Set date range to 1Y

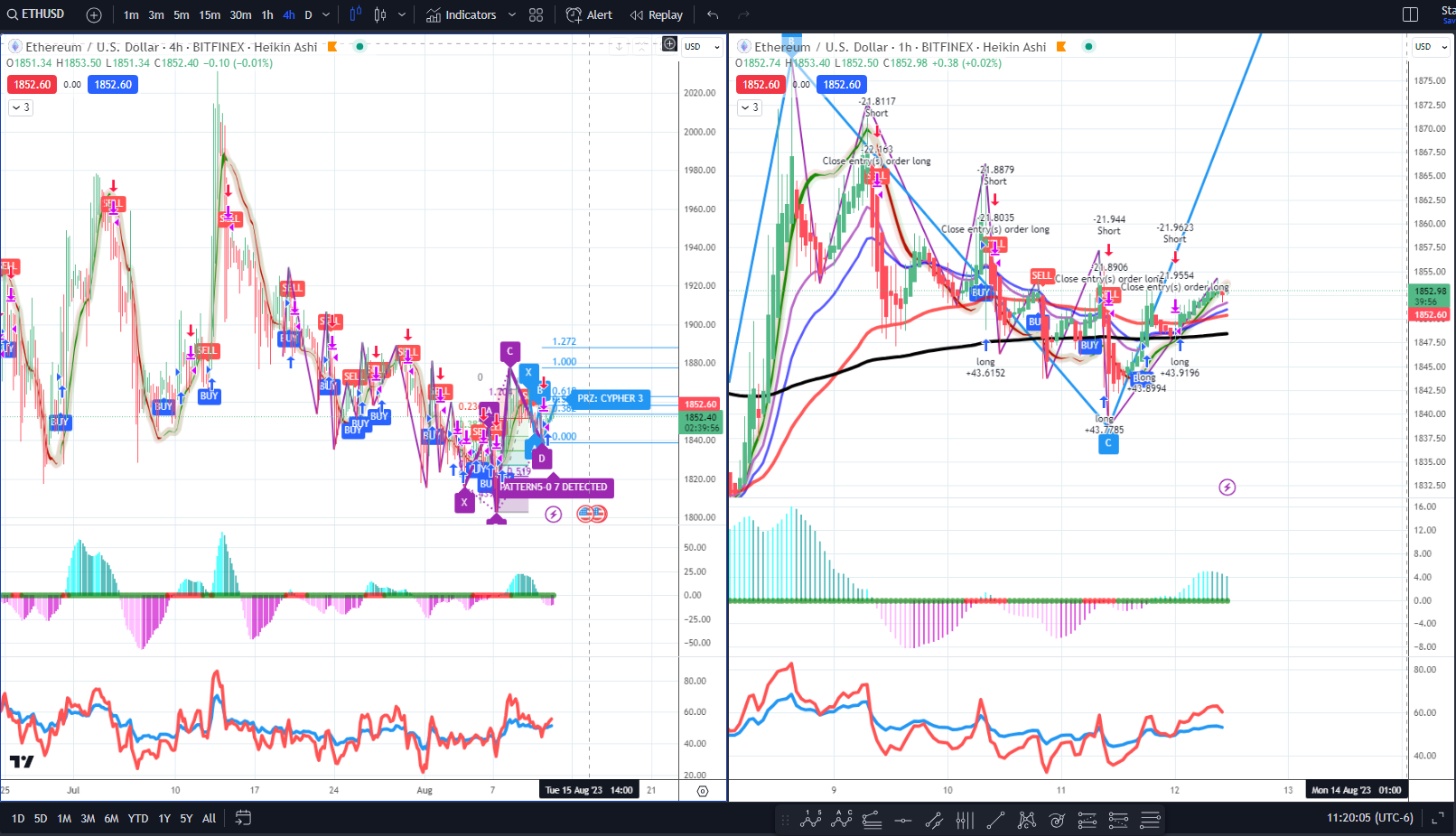point(164,818)
